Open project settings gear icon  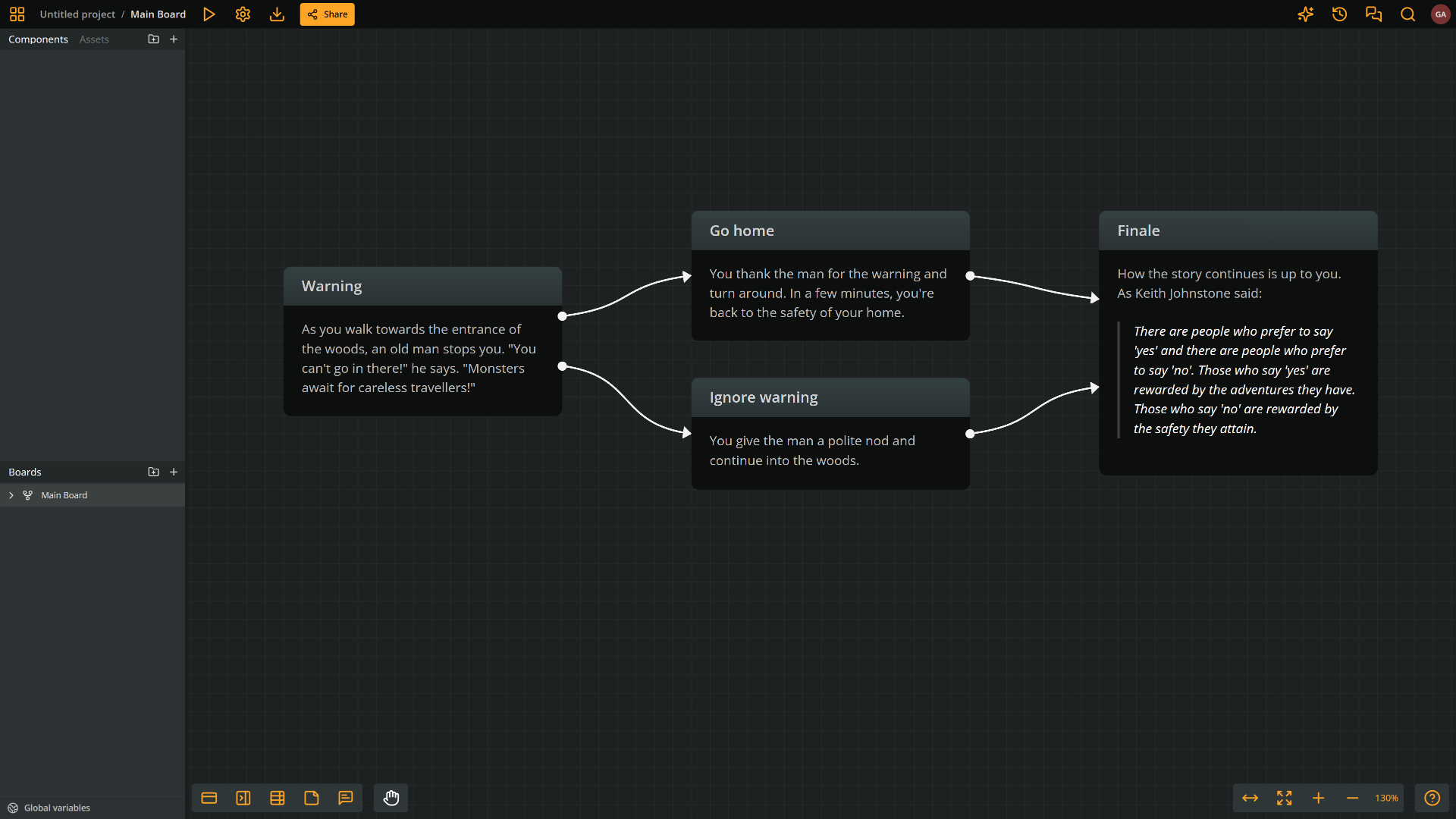(243, 14)
